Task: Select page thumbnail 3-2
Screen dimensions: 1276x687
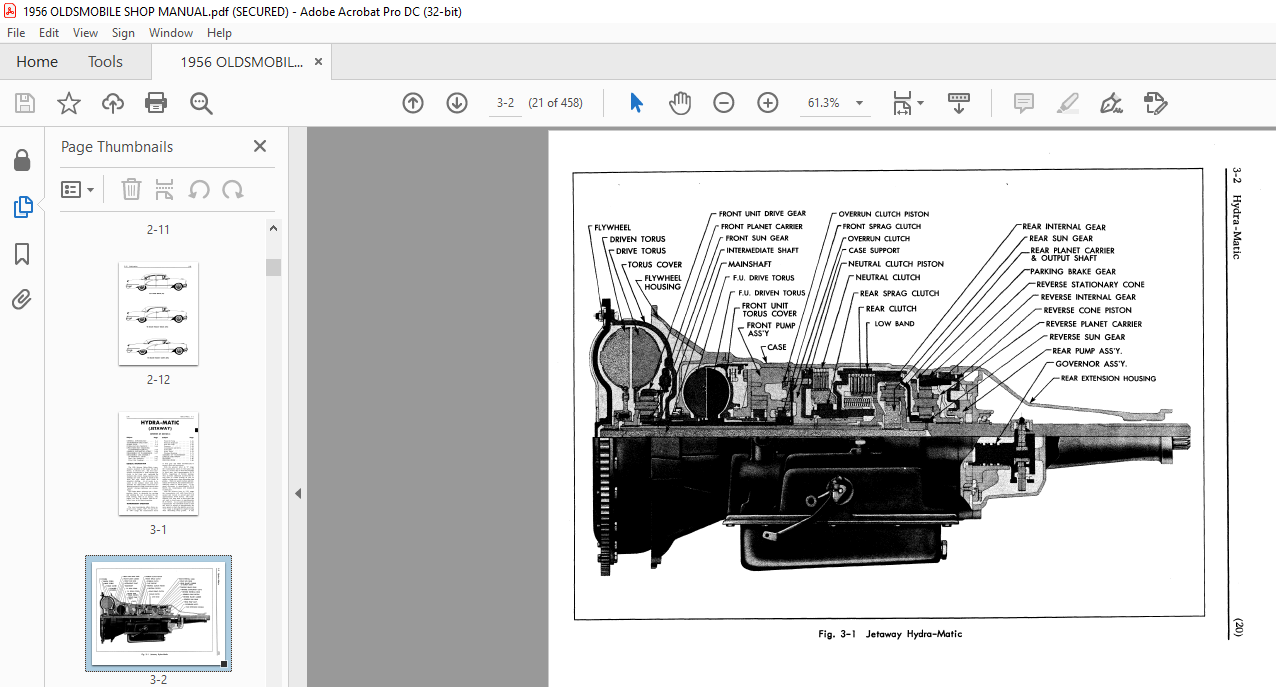Action: pyautogui.click(x=158, y=613)
